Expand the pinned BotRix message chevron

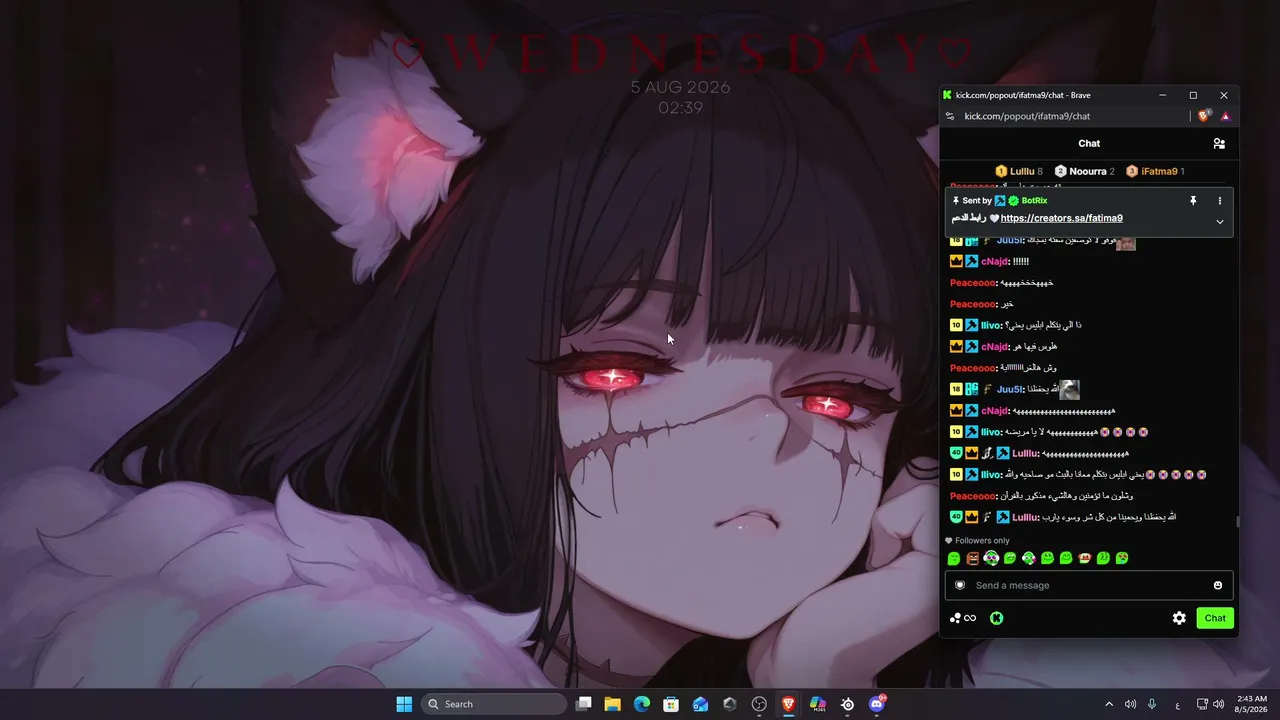pos(1220,221)
